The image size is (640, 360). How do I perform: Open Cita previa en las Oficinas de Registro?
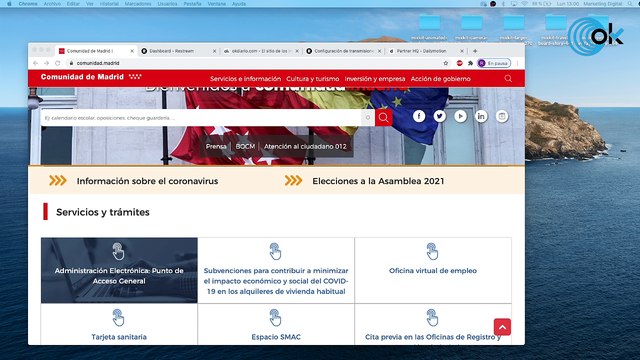tap(433, 337)
